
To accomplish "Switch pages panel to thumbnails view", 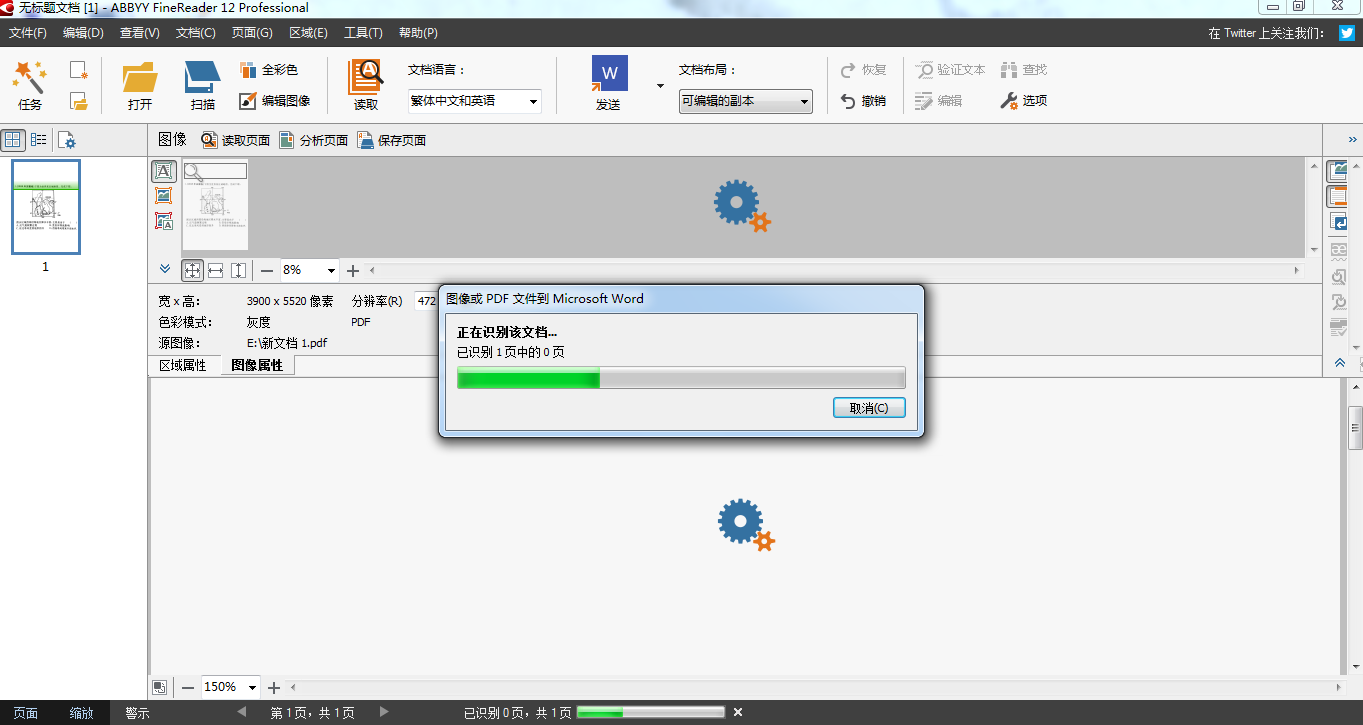I will click(x=13, y=140).
